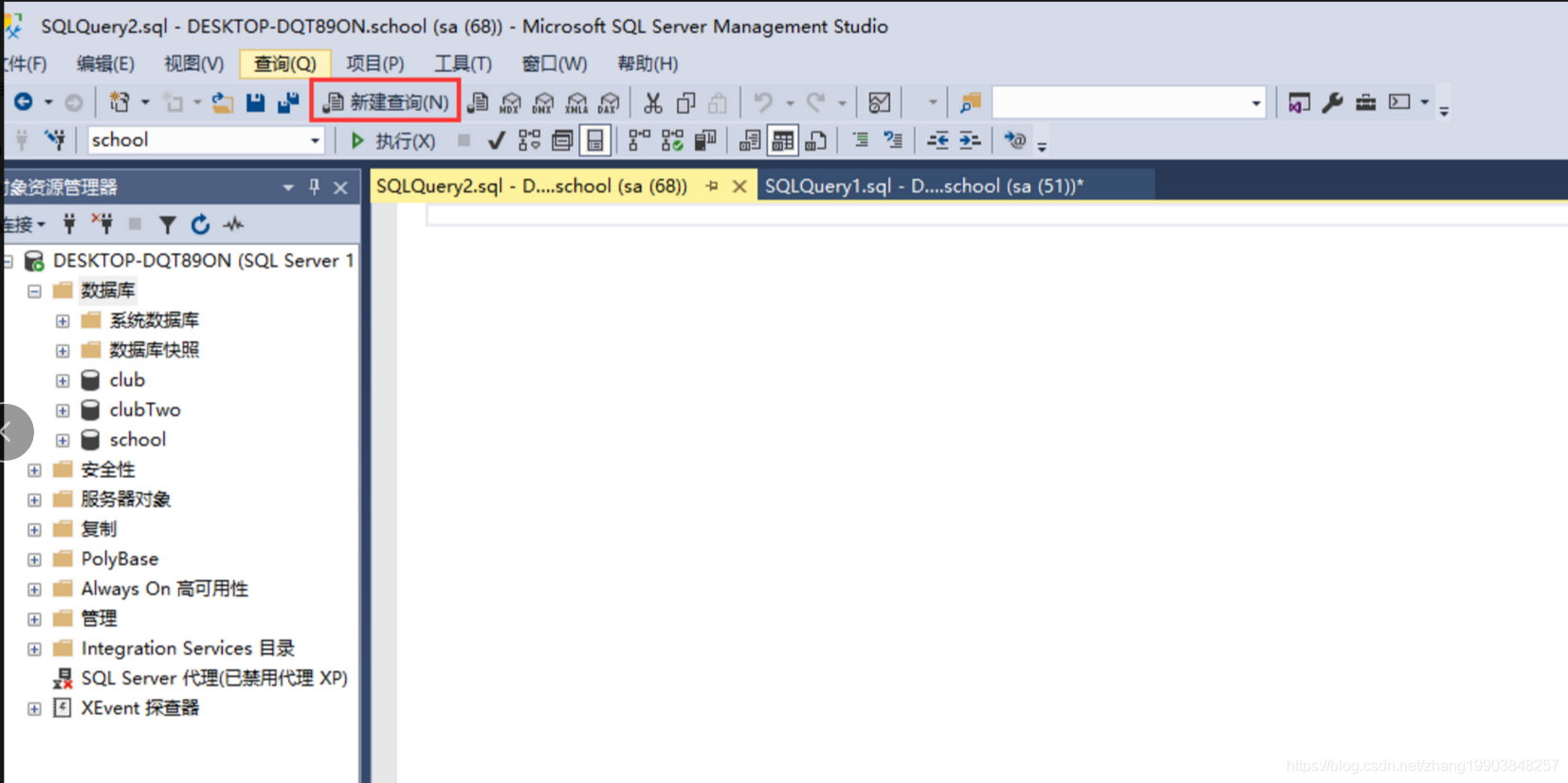The image size is (1568, 783).
Task: Click the specify template parameter values icon
Action: [1015, 140]
